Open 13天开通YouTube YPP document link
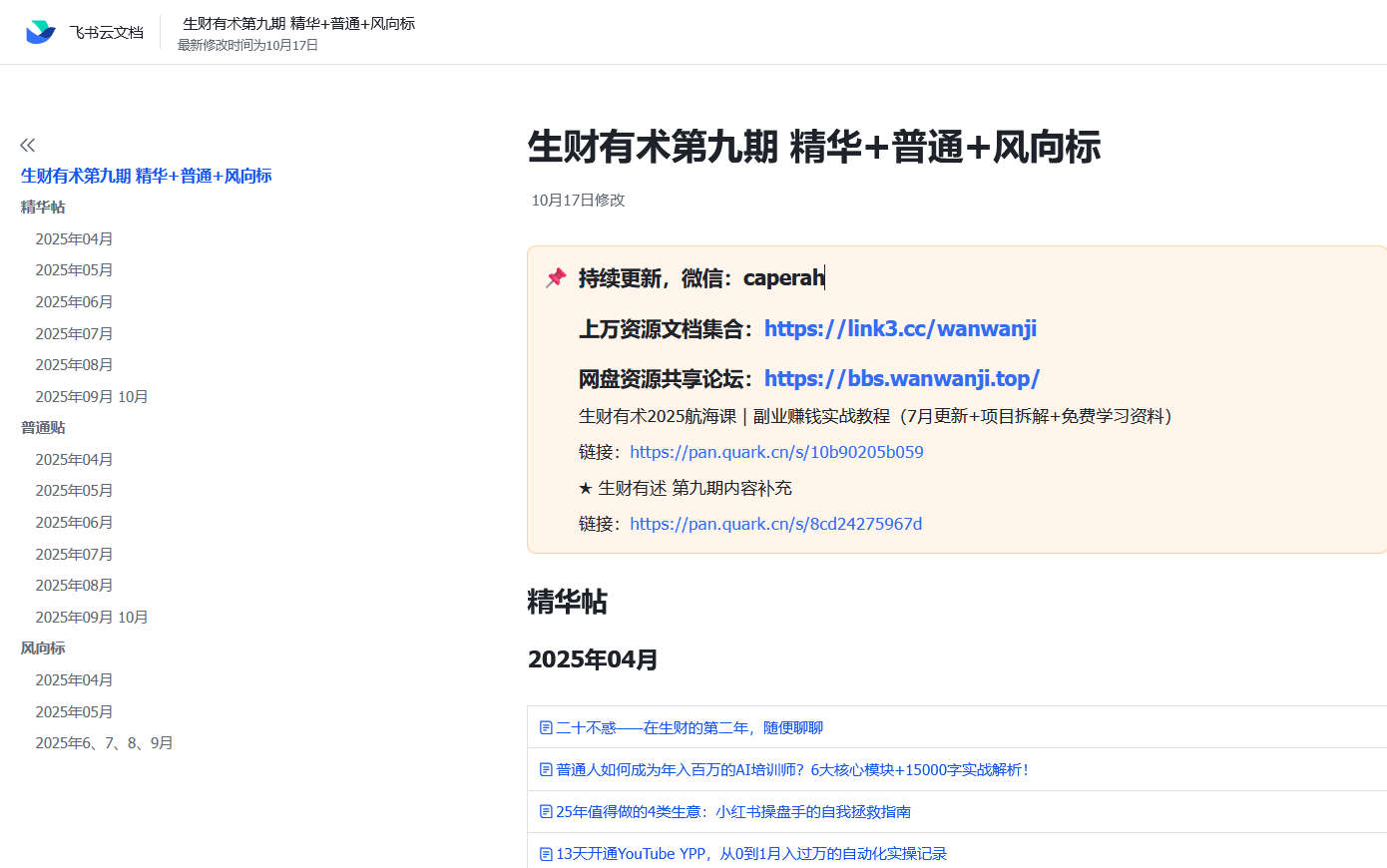The height and width of the screenshot is (868, 1387). click(751, 853)
